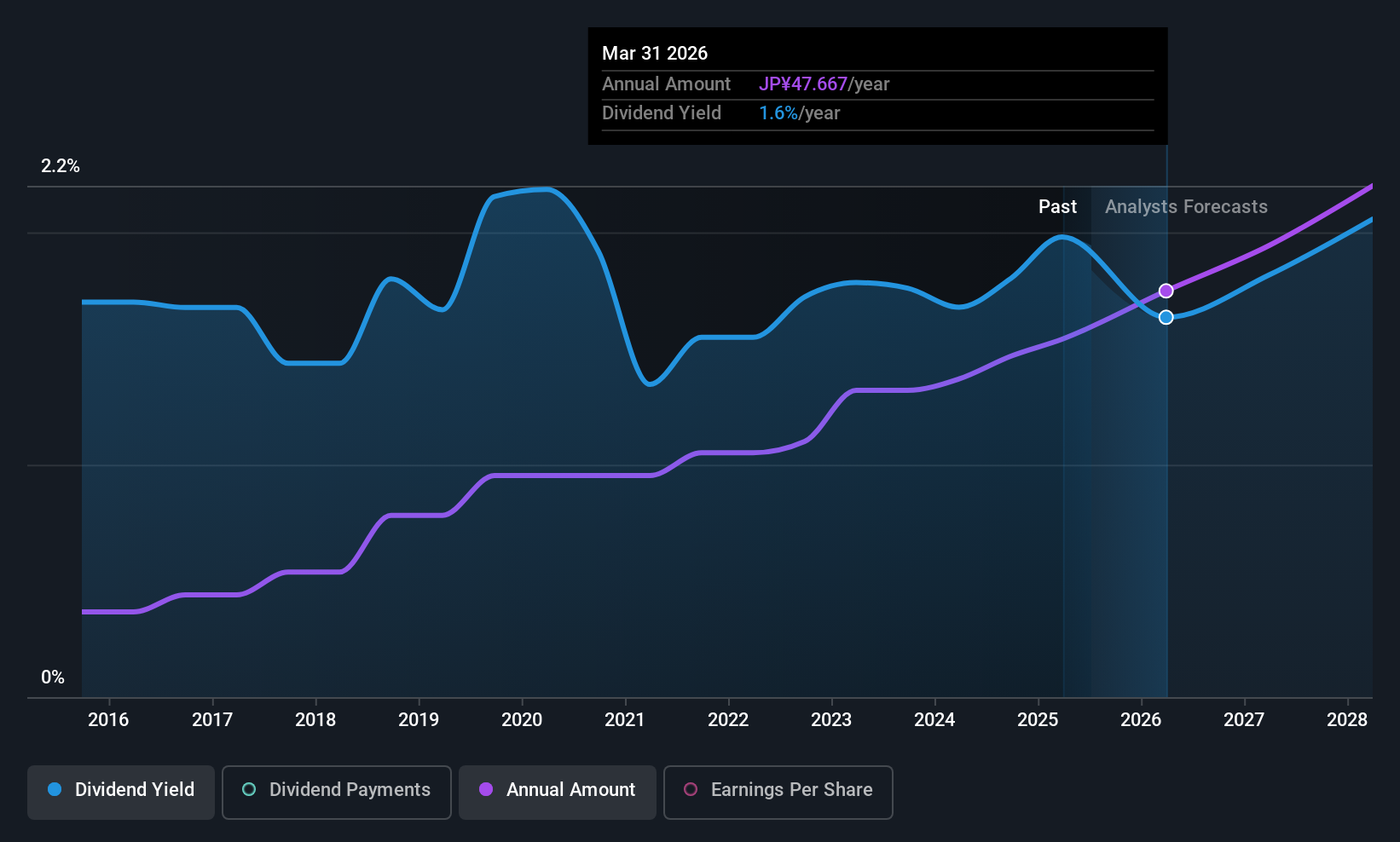The height and width of the screenshot is (842, 1400).
Task: Select the 2024 x-axis label
Action: (x=934, y=720)
